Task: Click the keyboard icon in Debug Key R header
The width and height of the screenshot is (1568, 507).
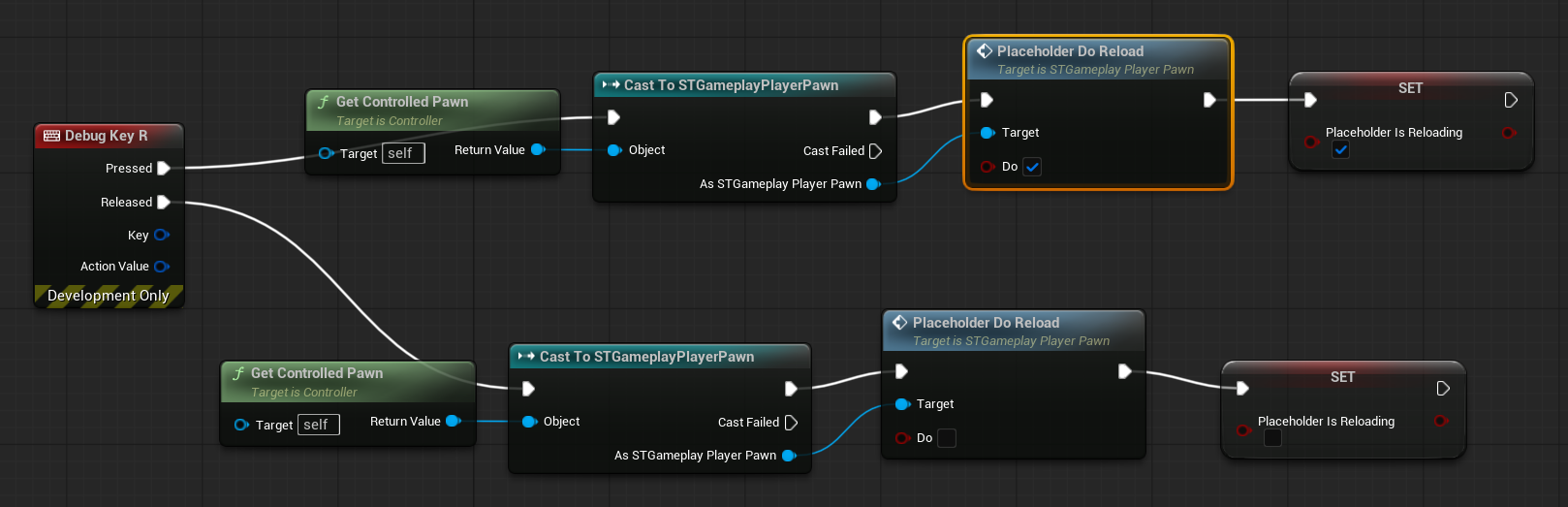Action: [51, 136]
